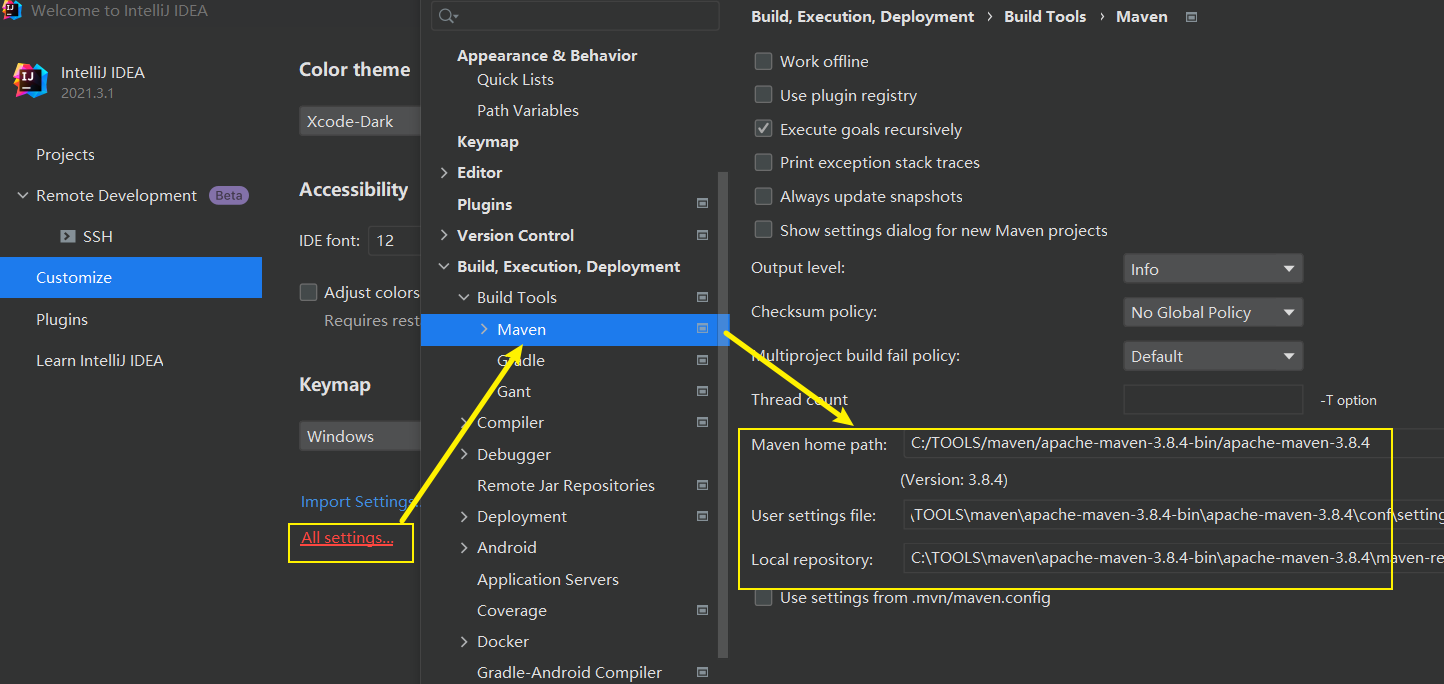The image size is (1444, 684).
Task: Click Build, Execution, Deployment breadcrumb
Action: click(862, 16)
